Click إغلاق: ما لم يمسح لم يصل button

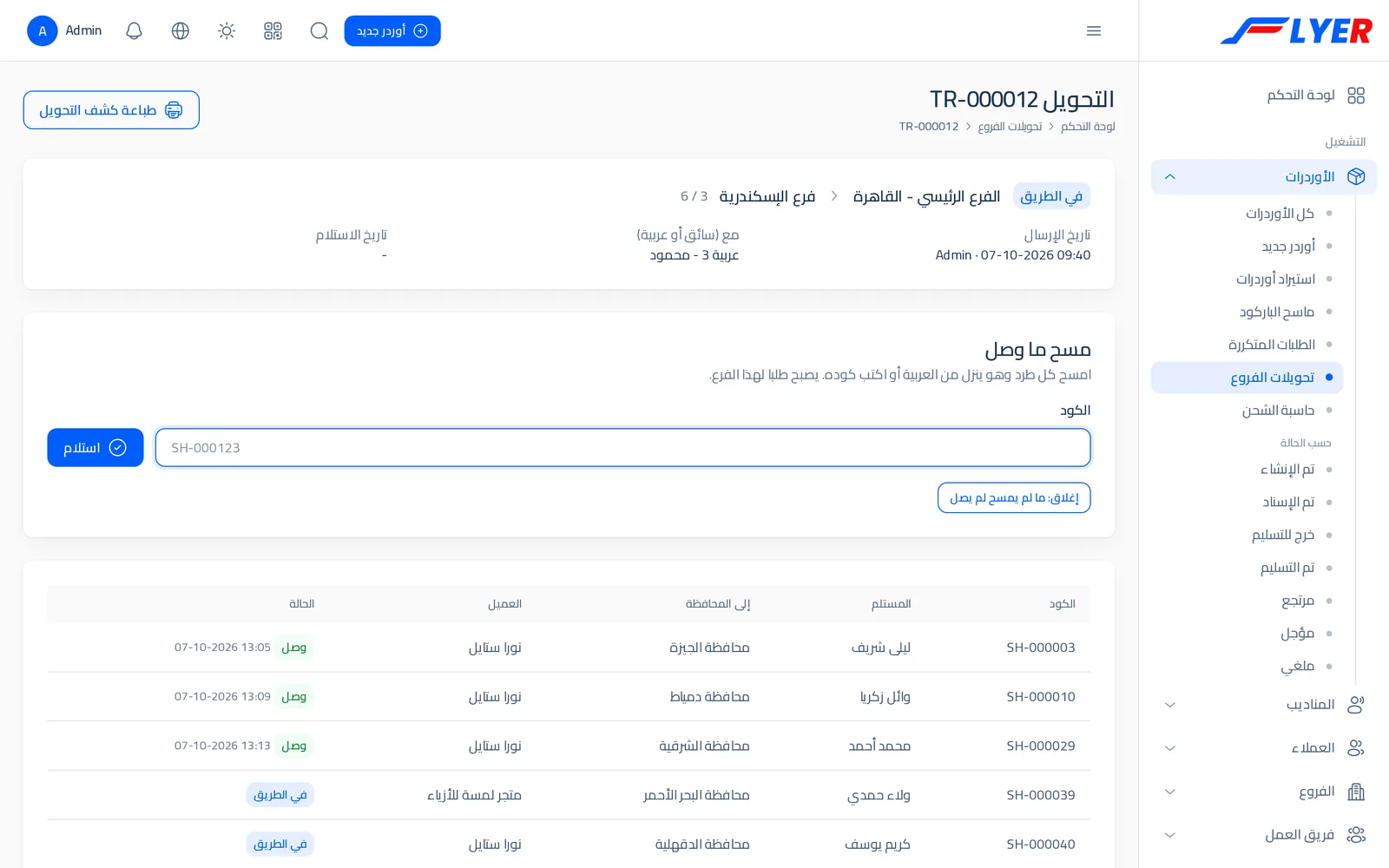click(1014, 498)
